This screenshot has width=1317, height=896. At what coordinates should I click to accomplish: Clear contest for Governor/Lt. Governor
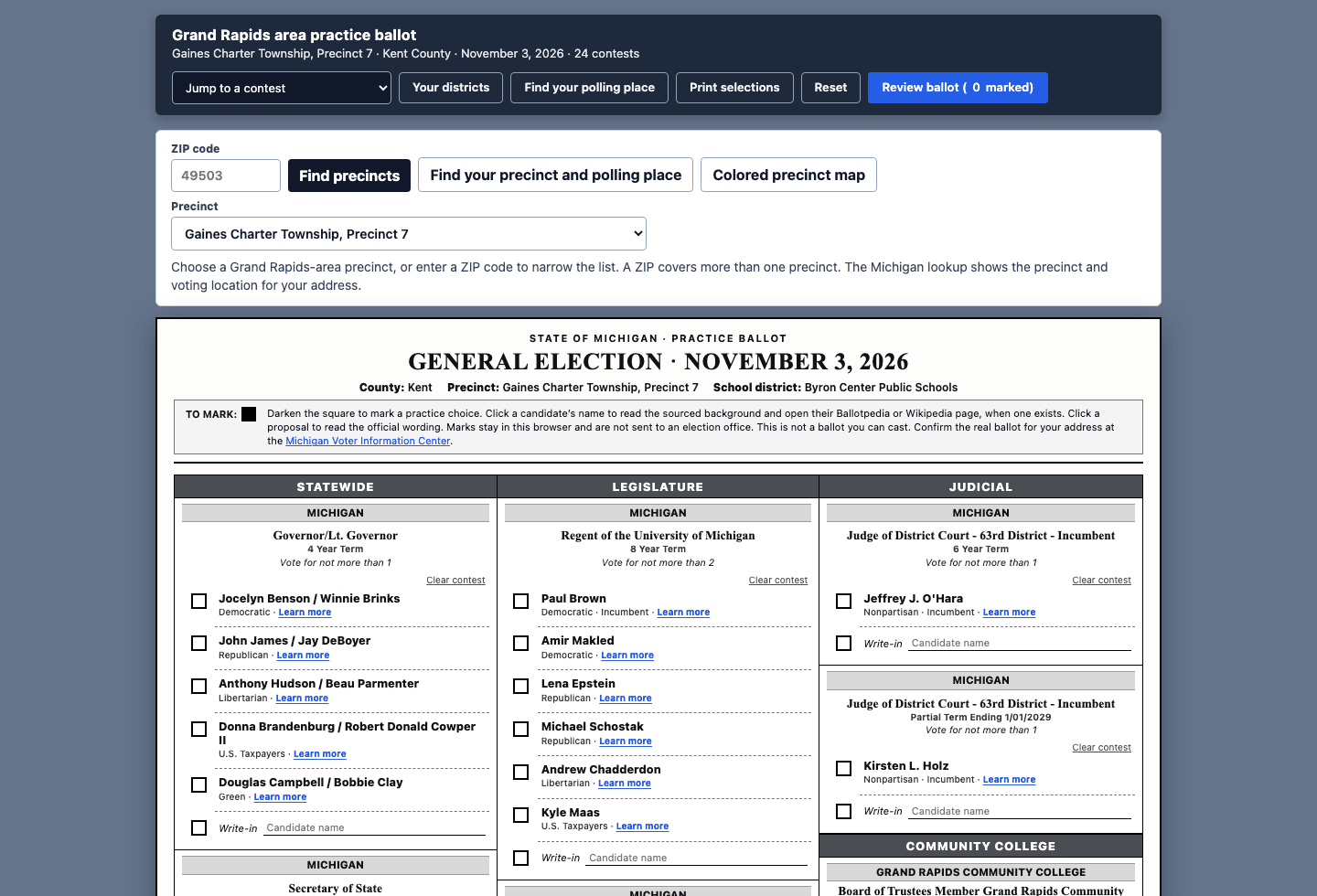pos(455,581)
